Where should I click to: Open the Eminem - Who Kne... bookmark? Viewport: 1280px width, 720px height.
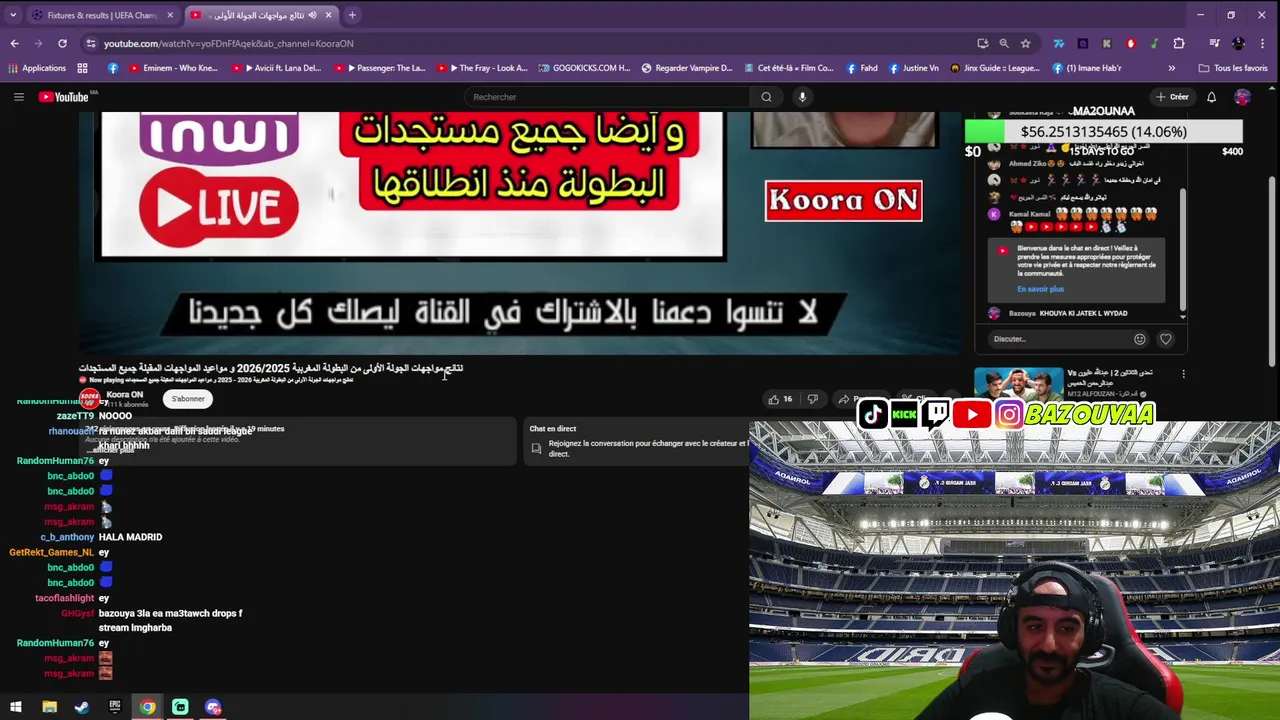tap(171, 68)
